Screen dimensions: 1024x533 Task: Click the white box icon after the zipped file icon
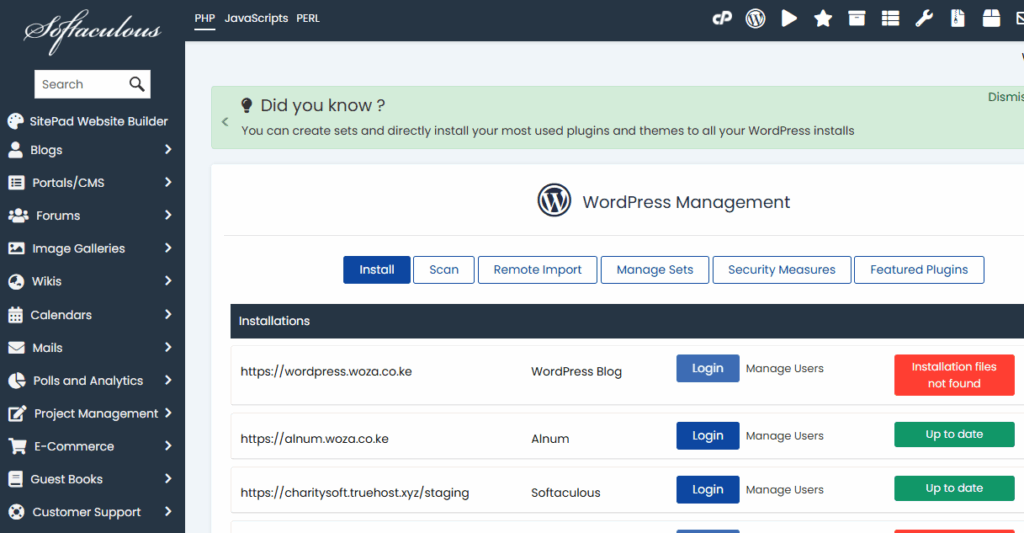[x=991, y=18]
